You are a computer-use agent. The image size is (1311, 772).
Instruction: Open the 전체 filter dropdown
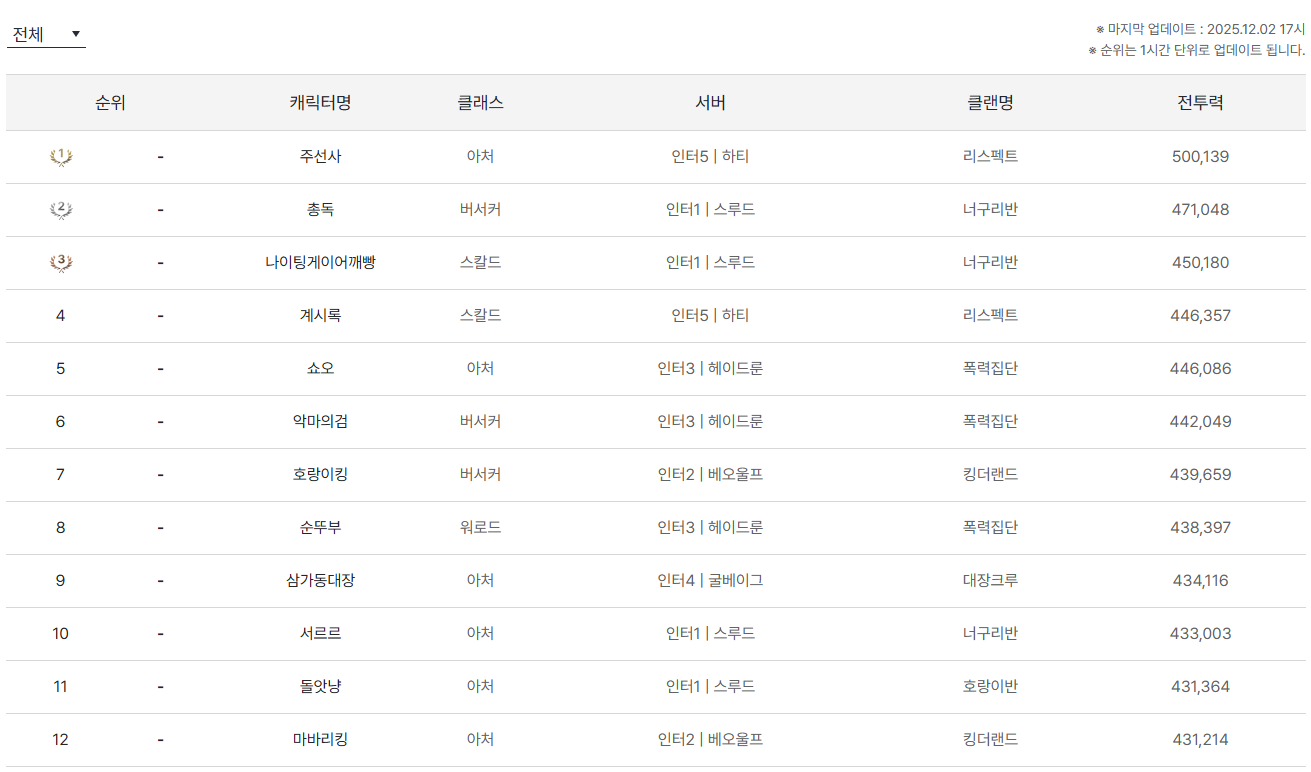pyautogui.click(x=46, y=35)
